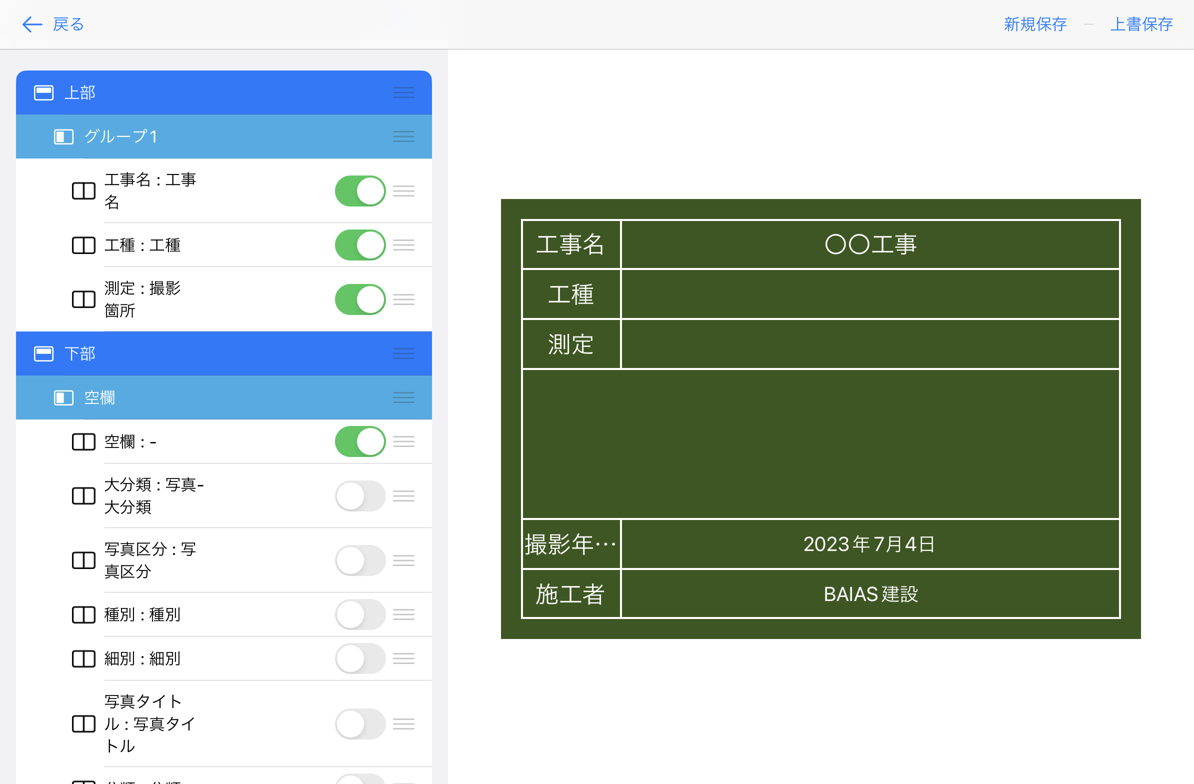Click reorder handle for 測定 row
1194x784 pixels.
(x=404, y=299)
